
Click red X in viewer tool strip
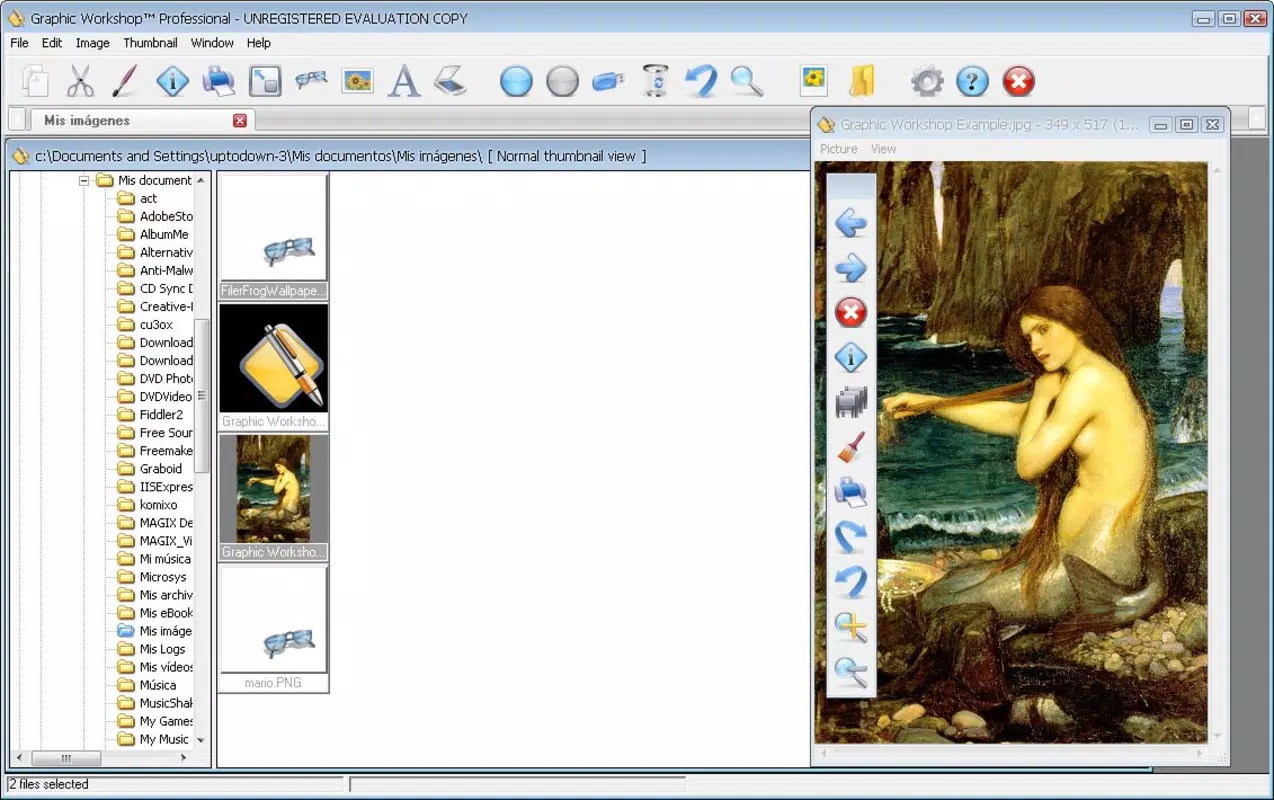tap(851, 312)
